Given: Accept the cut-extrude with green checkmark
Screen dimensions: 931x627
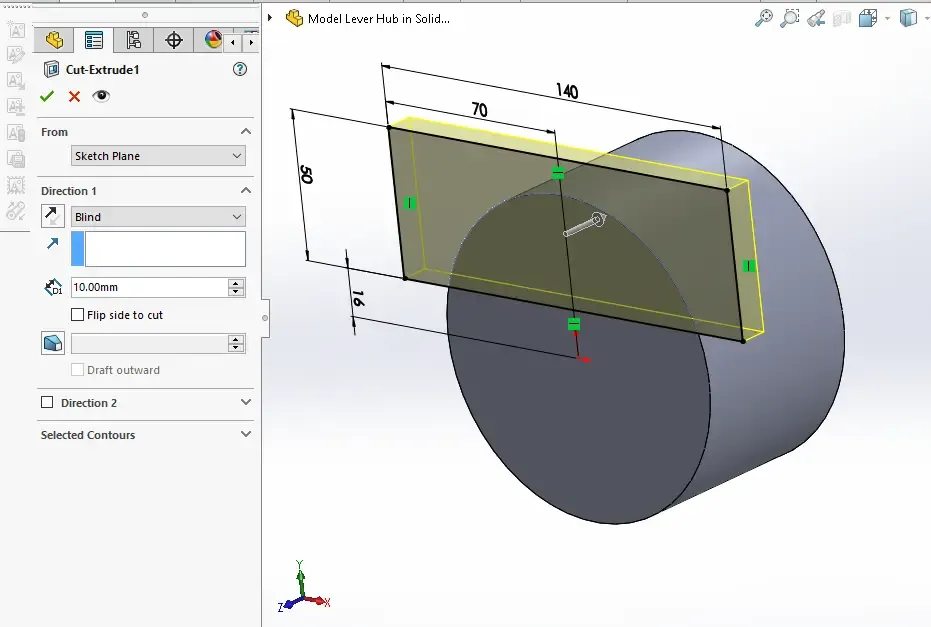Looking at the screenshot, I should click(x=47, y=96).
